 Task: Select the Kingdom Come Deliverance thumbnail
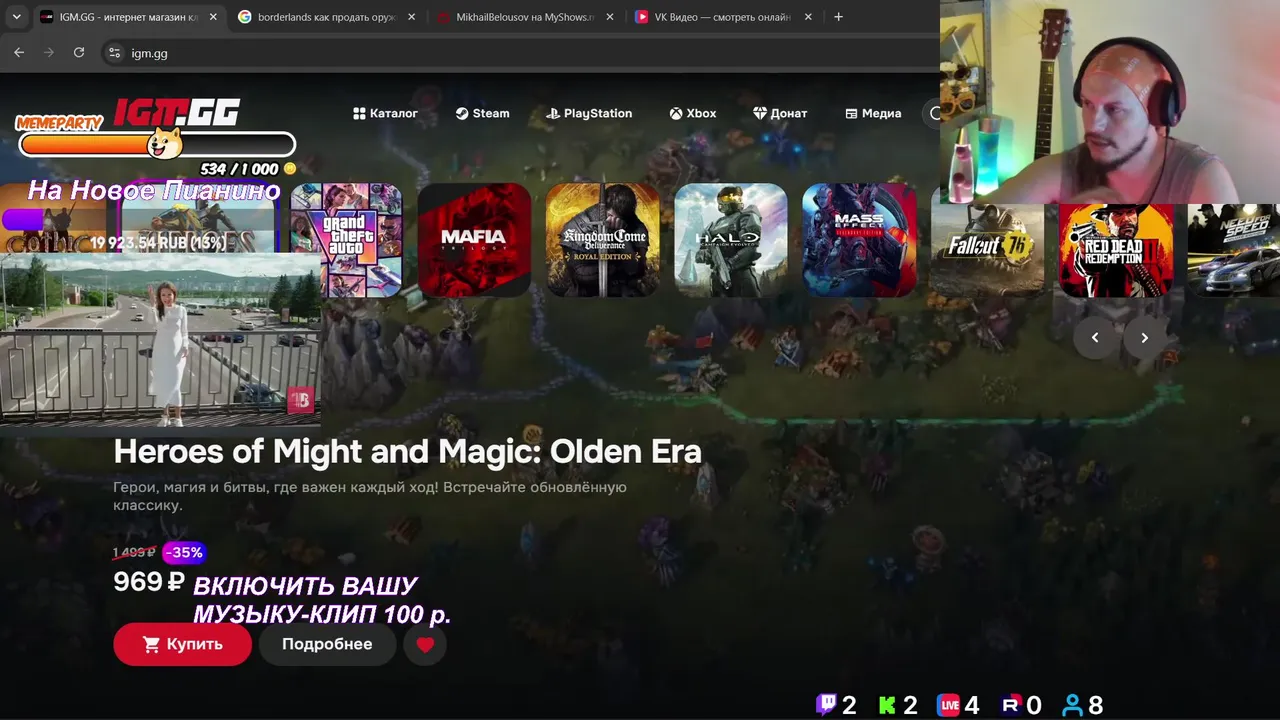pos(603,240)
